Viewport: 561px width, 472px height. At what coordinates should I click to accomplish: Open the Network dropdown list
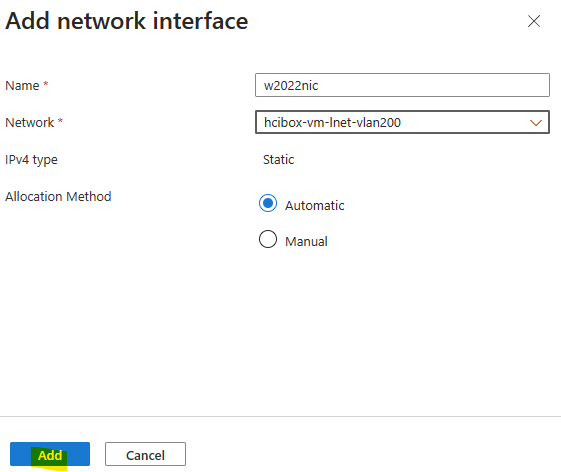pos(402,122)
